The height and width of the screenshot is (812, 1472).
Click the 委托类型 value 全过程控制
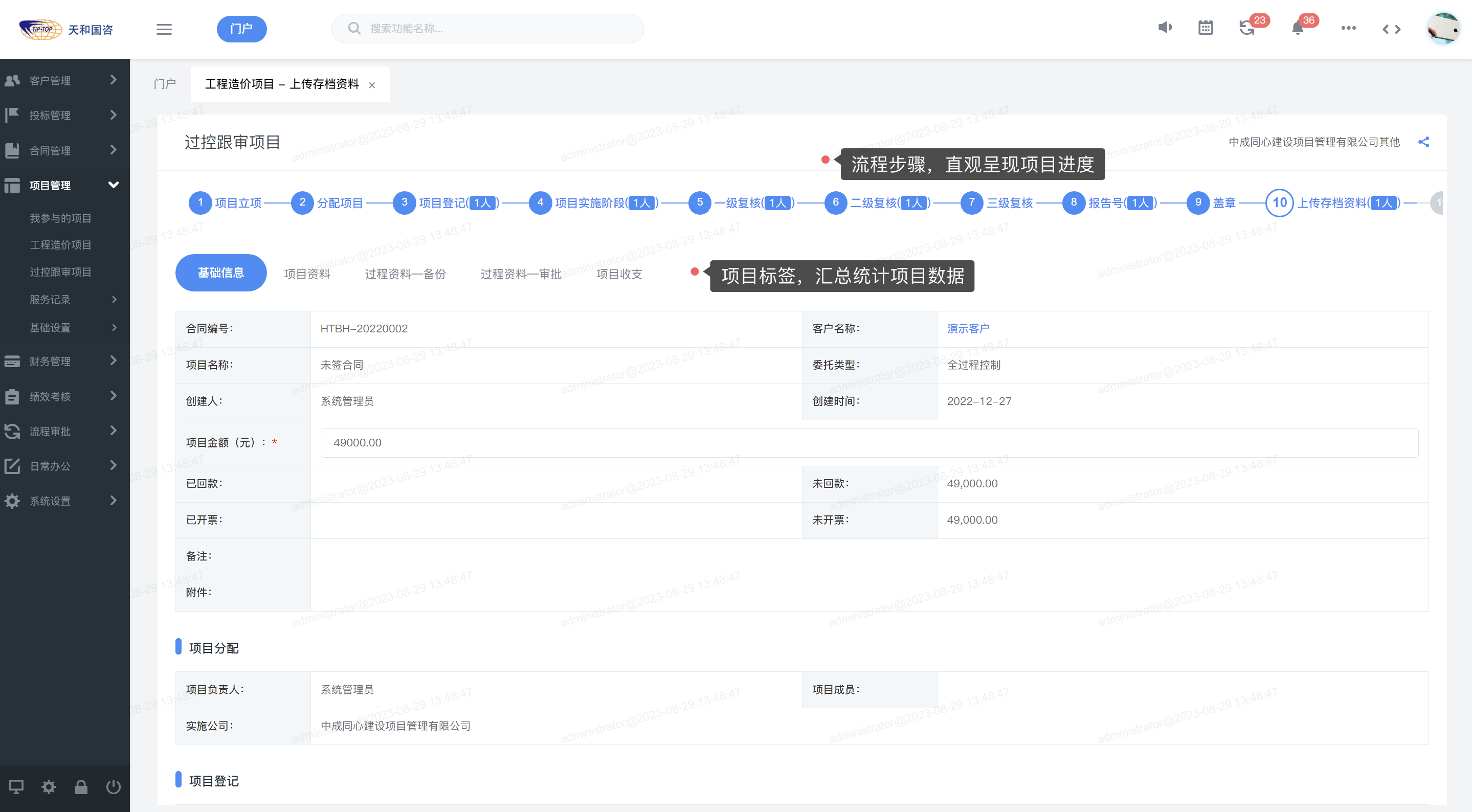pos(974,365)
